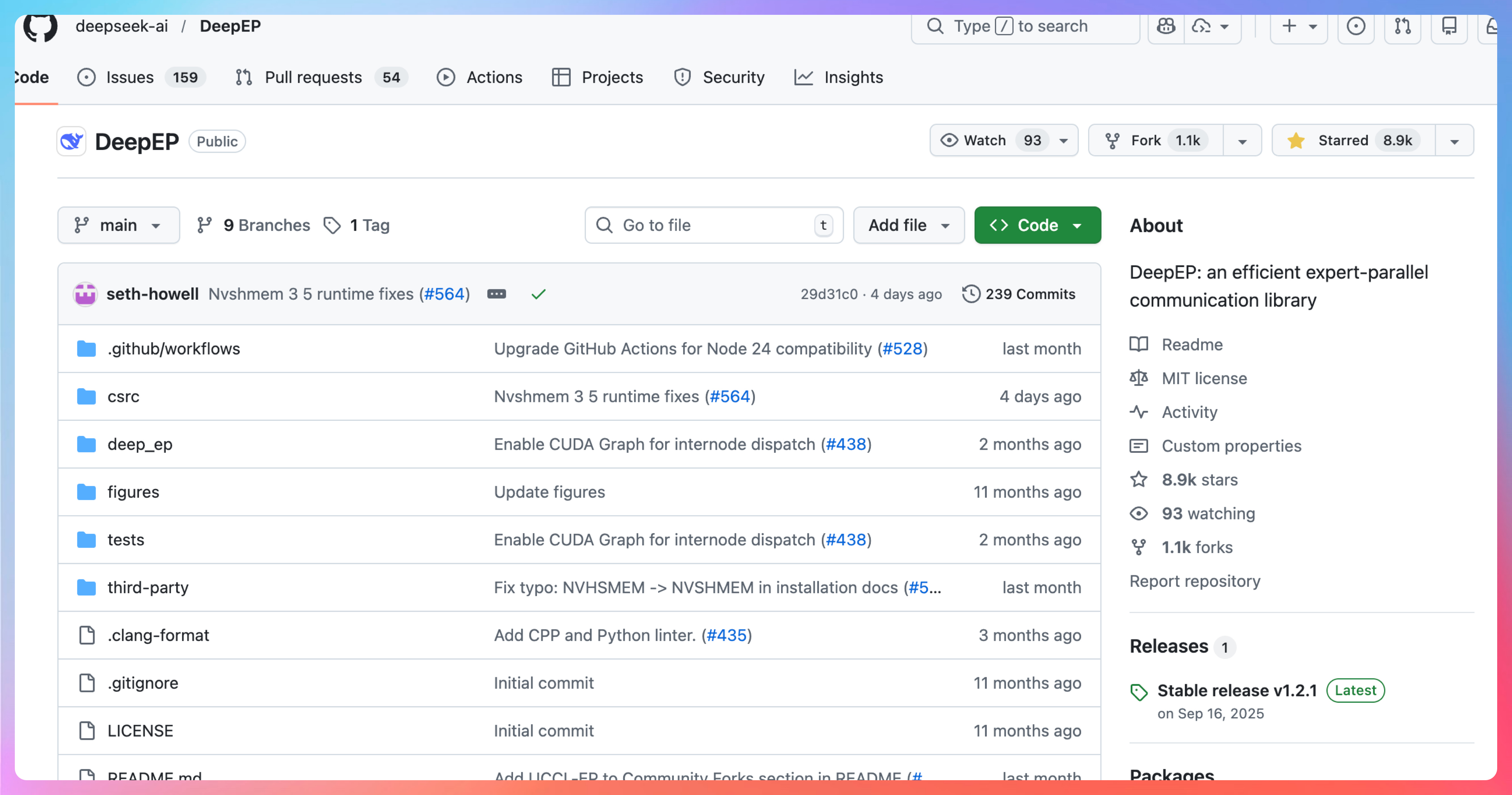Open the Stable release v1.2.1 link
Screen dimensions: 1512x795
[x=1237, y=691]
